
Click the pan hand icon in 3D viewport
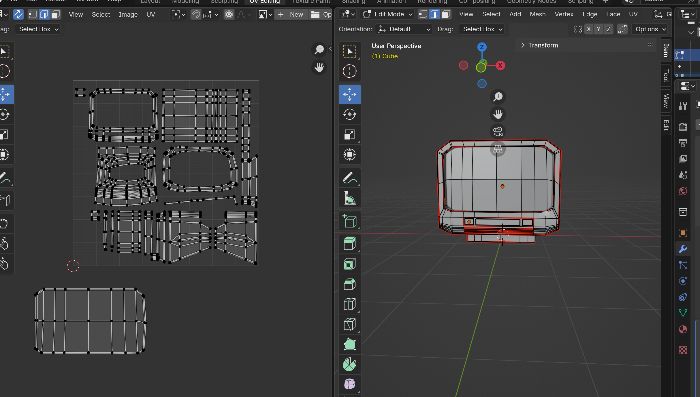tap(498, 114)
